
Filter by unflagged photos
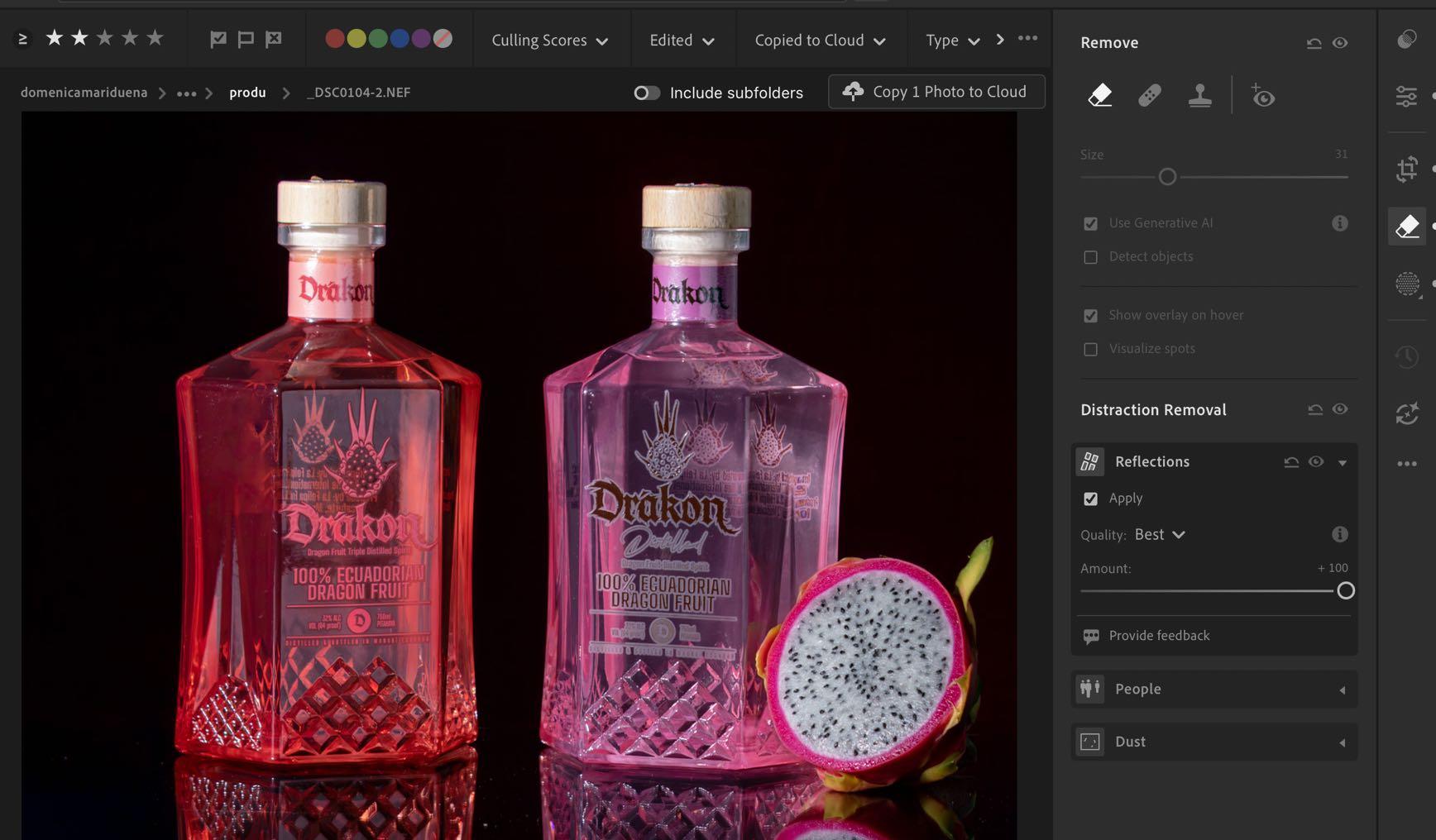click(246, 39)
